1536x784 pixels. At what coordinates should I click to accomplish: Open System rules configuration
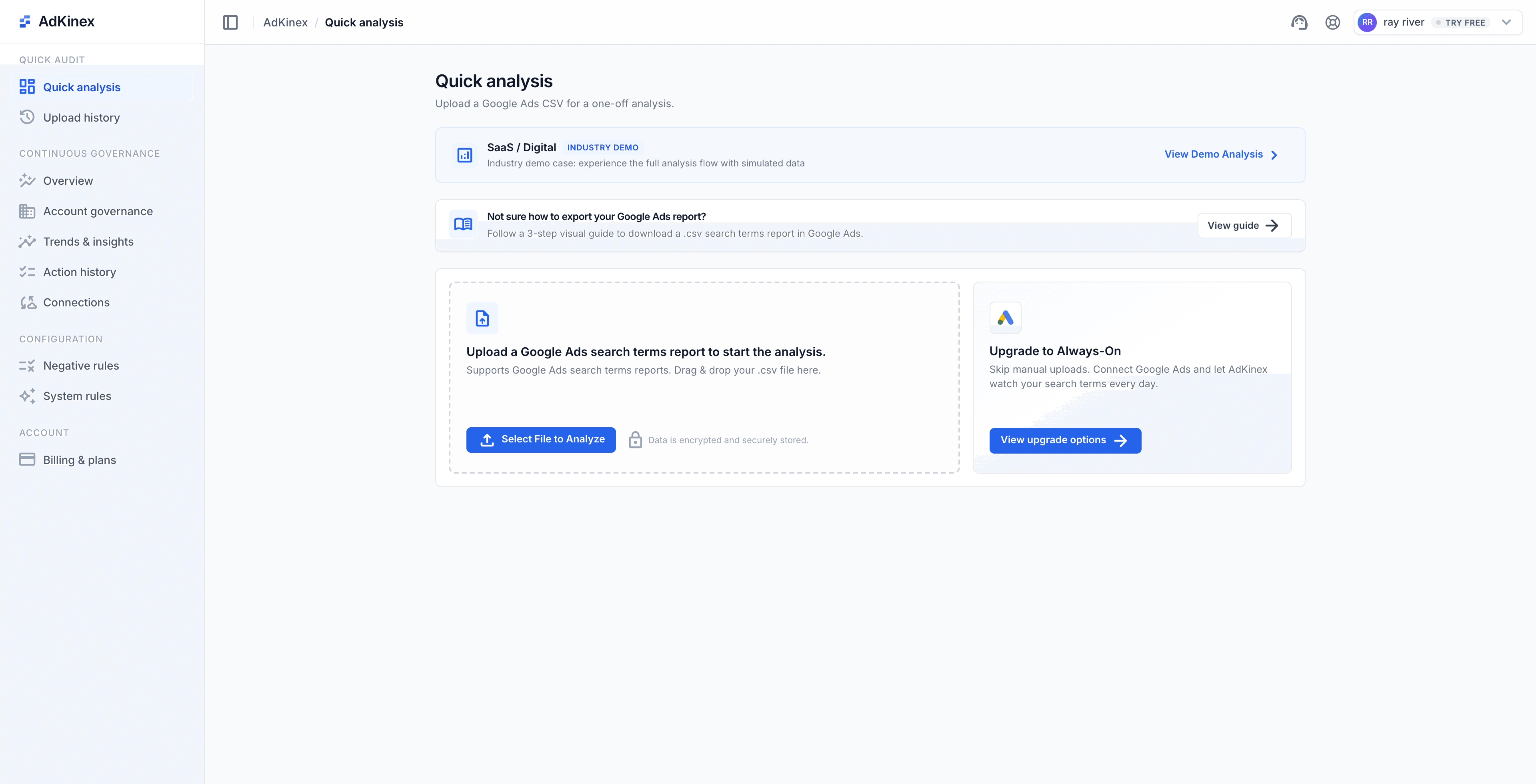coord(102,396)
